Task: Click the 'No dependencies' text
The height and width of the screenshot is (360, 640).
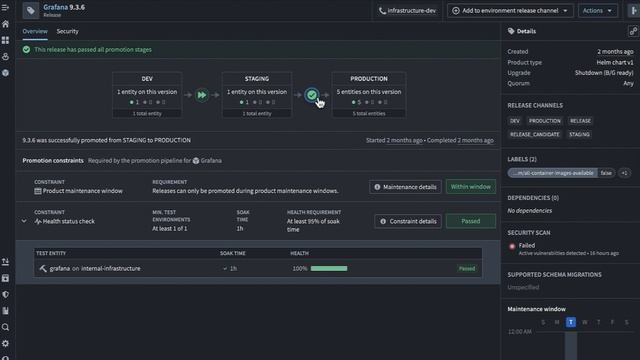Action: [x=529, y=211]
